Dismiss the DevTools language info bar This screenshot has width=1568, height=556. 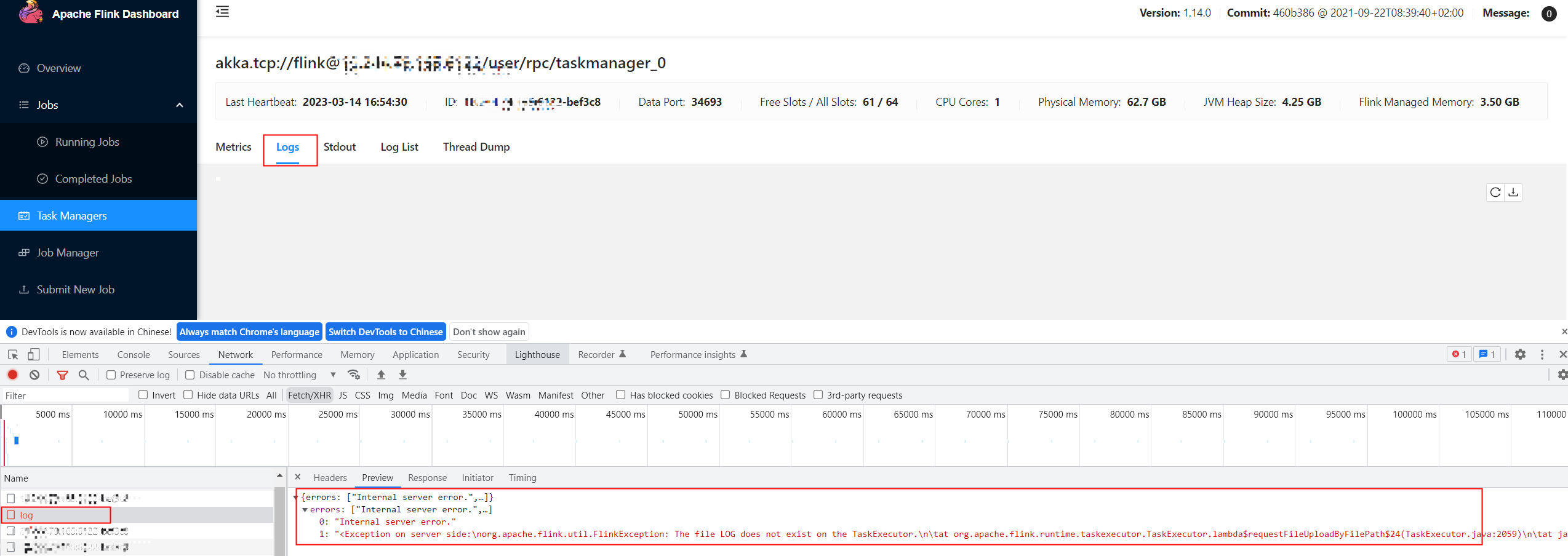click(x=1563, y=332)
